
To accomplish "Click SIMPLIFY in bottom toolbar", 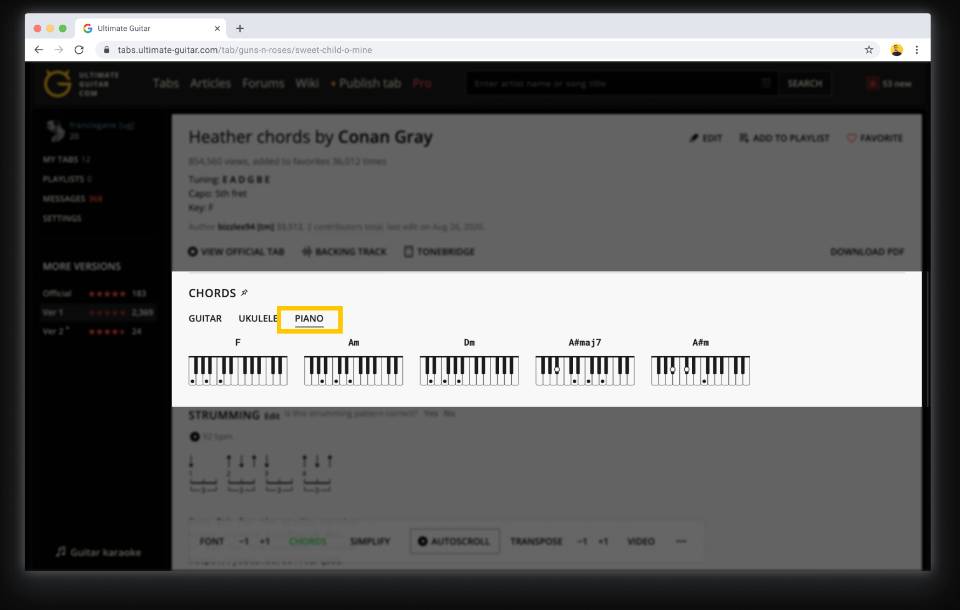I will pyautogui.click(x=370, y=541).
